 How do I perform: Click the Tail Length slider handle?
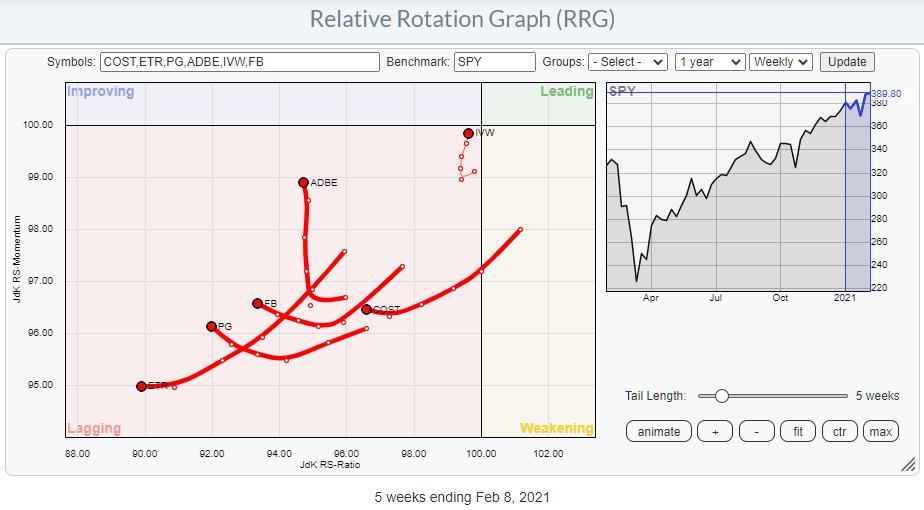tap(721, 396)
